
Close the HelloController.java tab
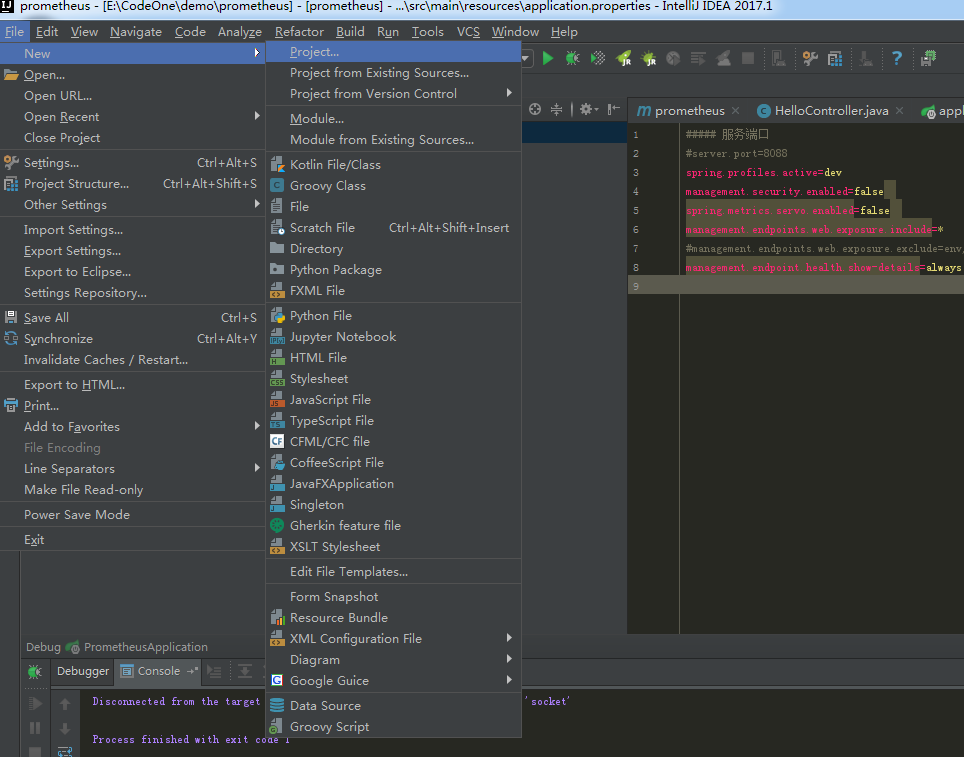click(899, 111)
